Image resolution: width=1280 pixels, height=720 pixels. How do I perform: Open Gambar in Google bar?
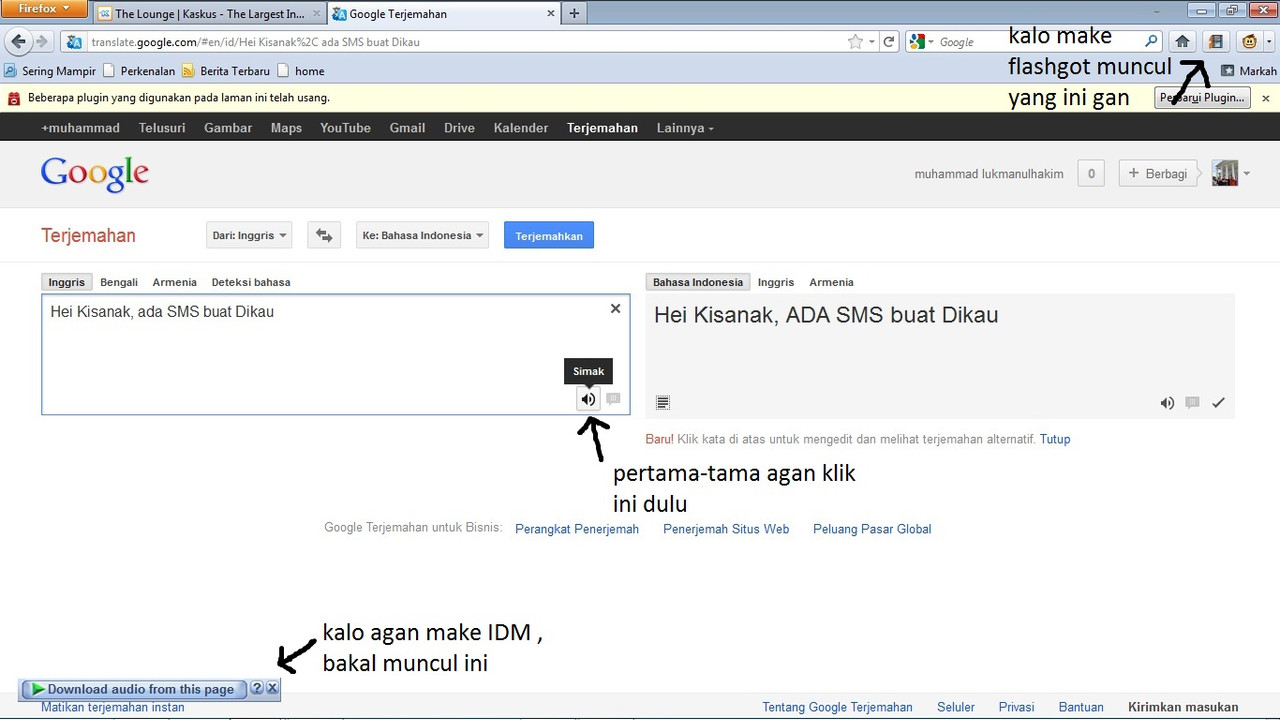point(228,128)
